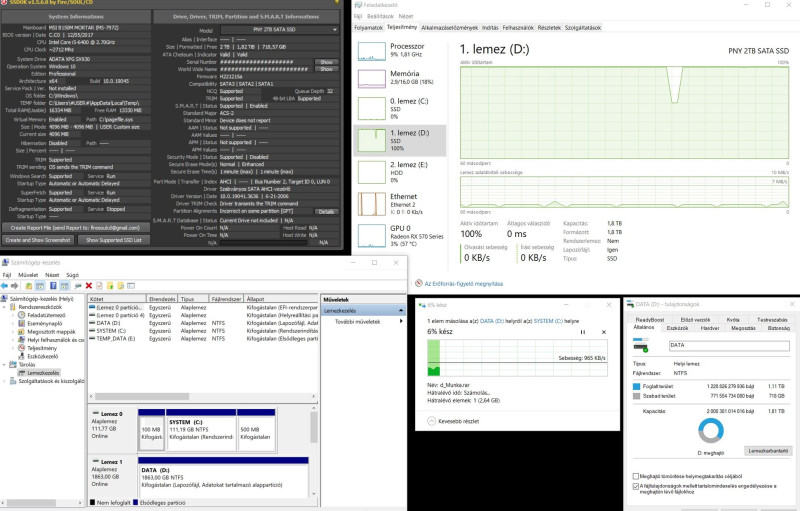
Task: Click the red X delete toolbar icon
Action: click(x=89, y=286)
